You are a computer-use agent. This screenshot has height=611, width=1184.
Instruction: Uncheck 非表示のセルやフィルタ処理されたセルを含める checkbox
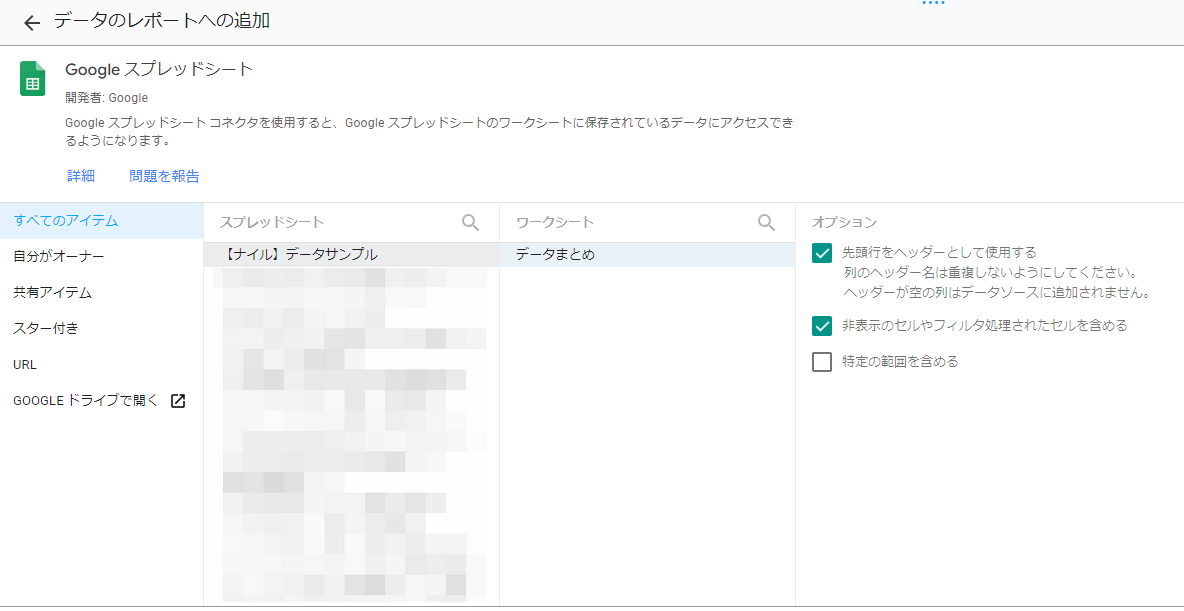click(822, 326)
